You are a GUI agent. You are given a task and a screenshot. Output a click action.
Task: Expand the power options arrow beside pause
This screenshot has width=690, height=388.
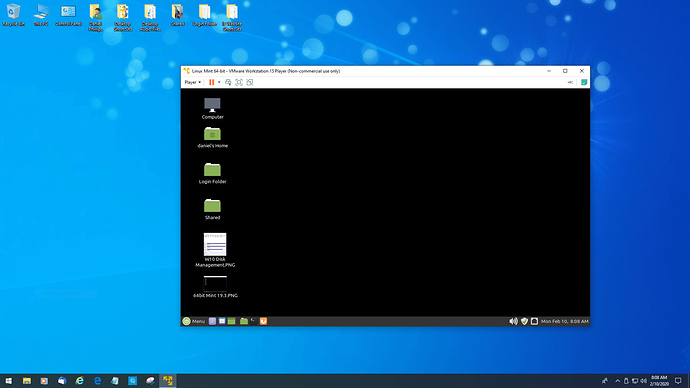(219, 82)
